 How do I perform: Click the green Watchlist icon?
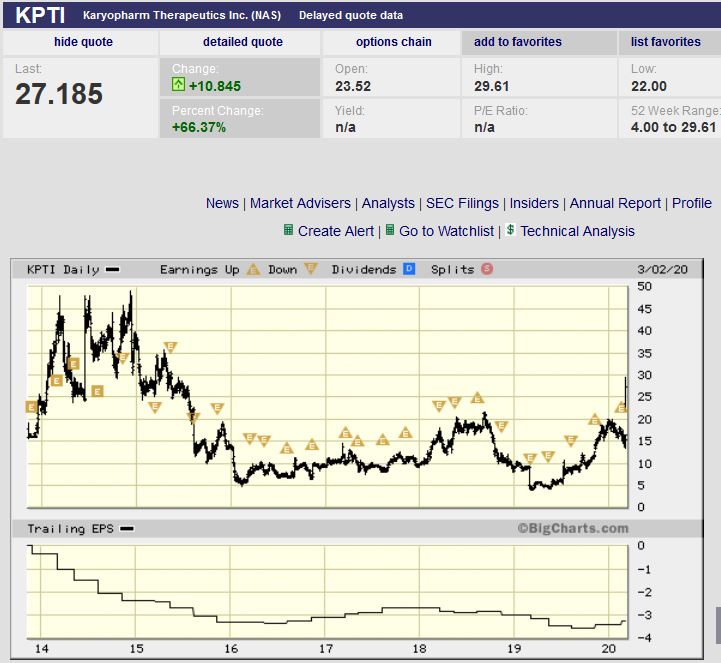pyautogui.click(x=389, y=229)
